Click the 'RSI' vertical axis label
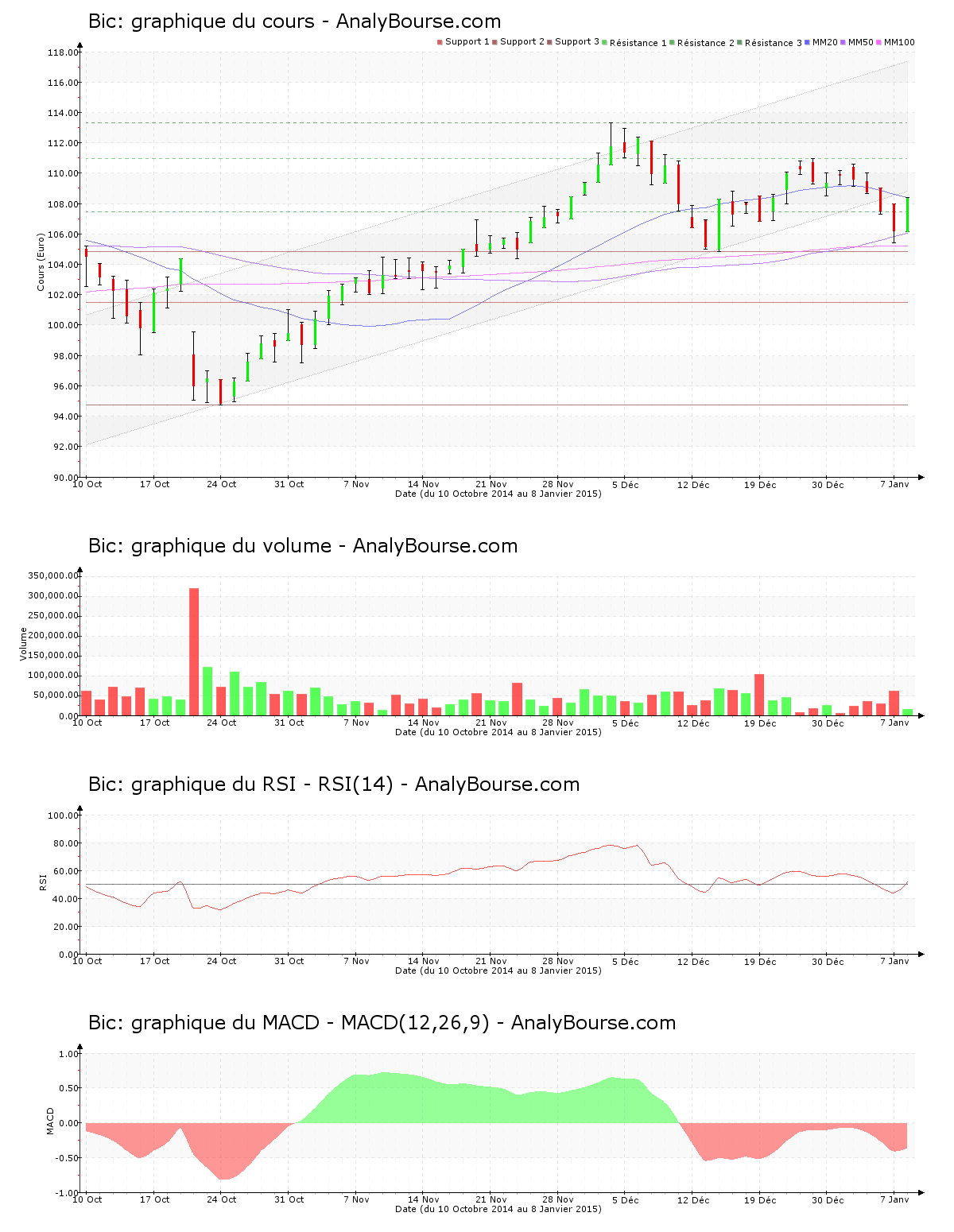Screen dimensions: 954x1232 tap(43, 882)
